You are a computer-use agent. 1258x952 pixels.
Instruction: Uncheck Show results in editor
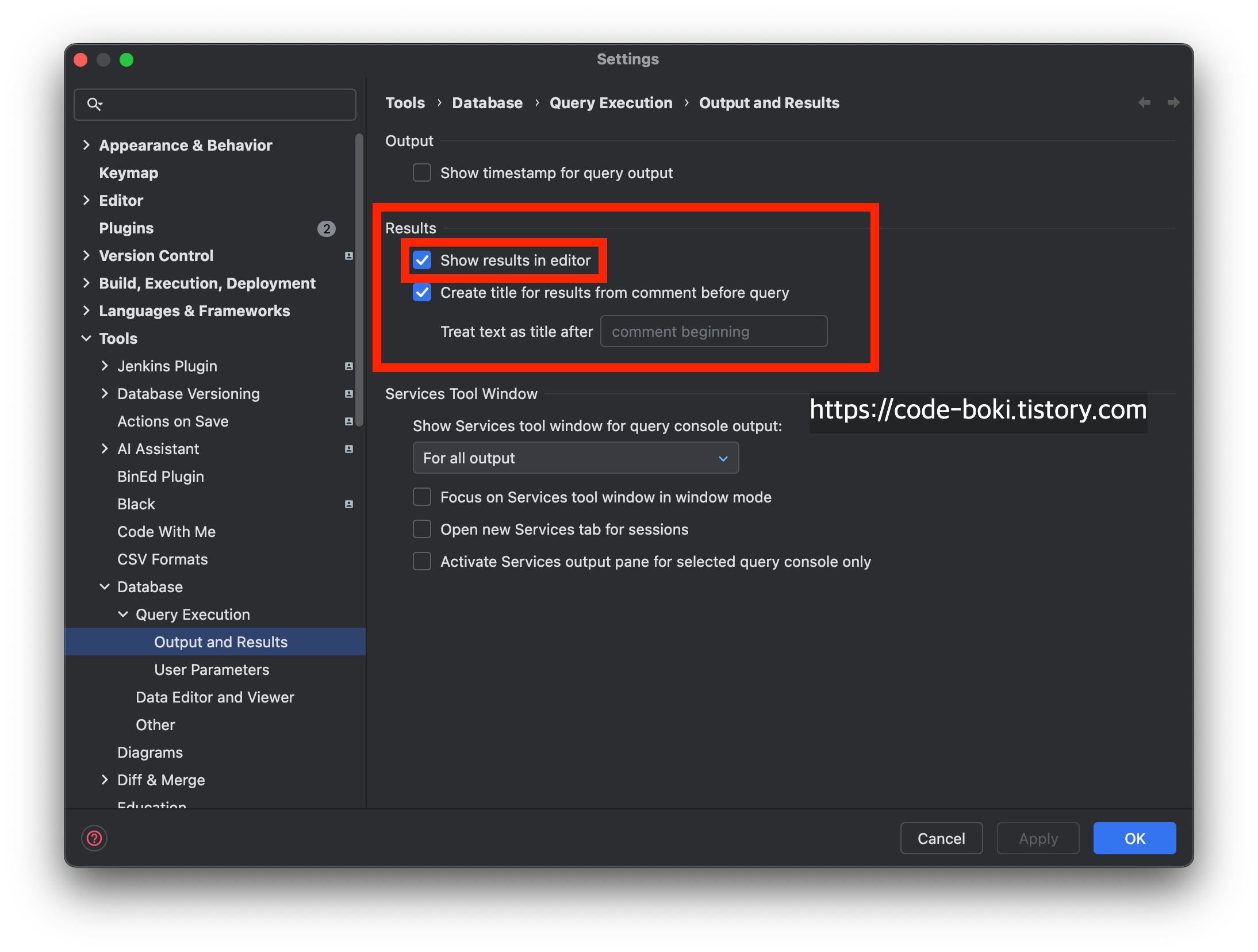422,260
